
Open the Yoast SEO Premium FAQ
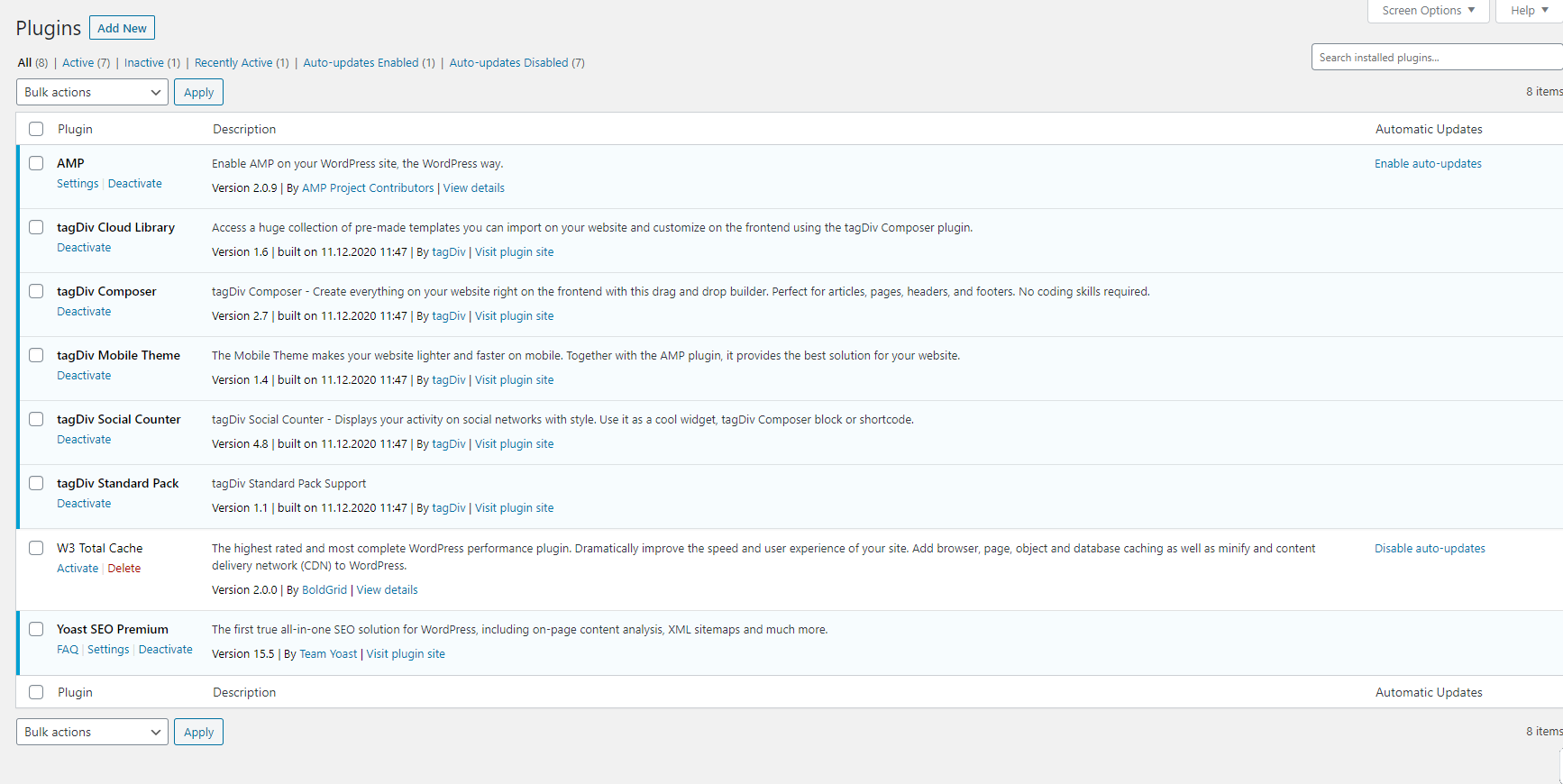pos(68,650)
